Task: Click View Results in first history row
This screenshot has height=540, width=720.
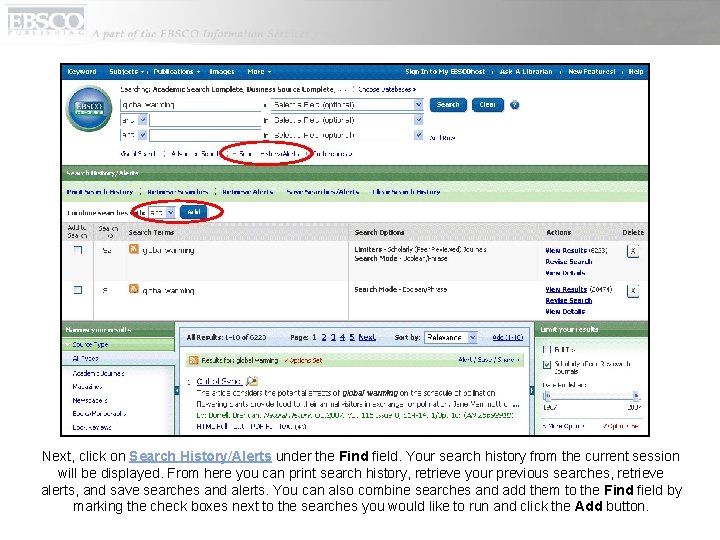Action: coord(566,250)
